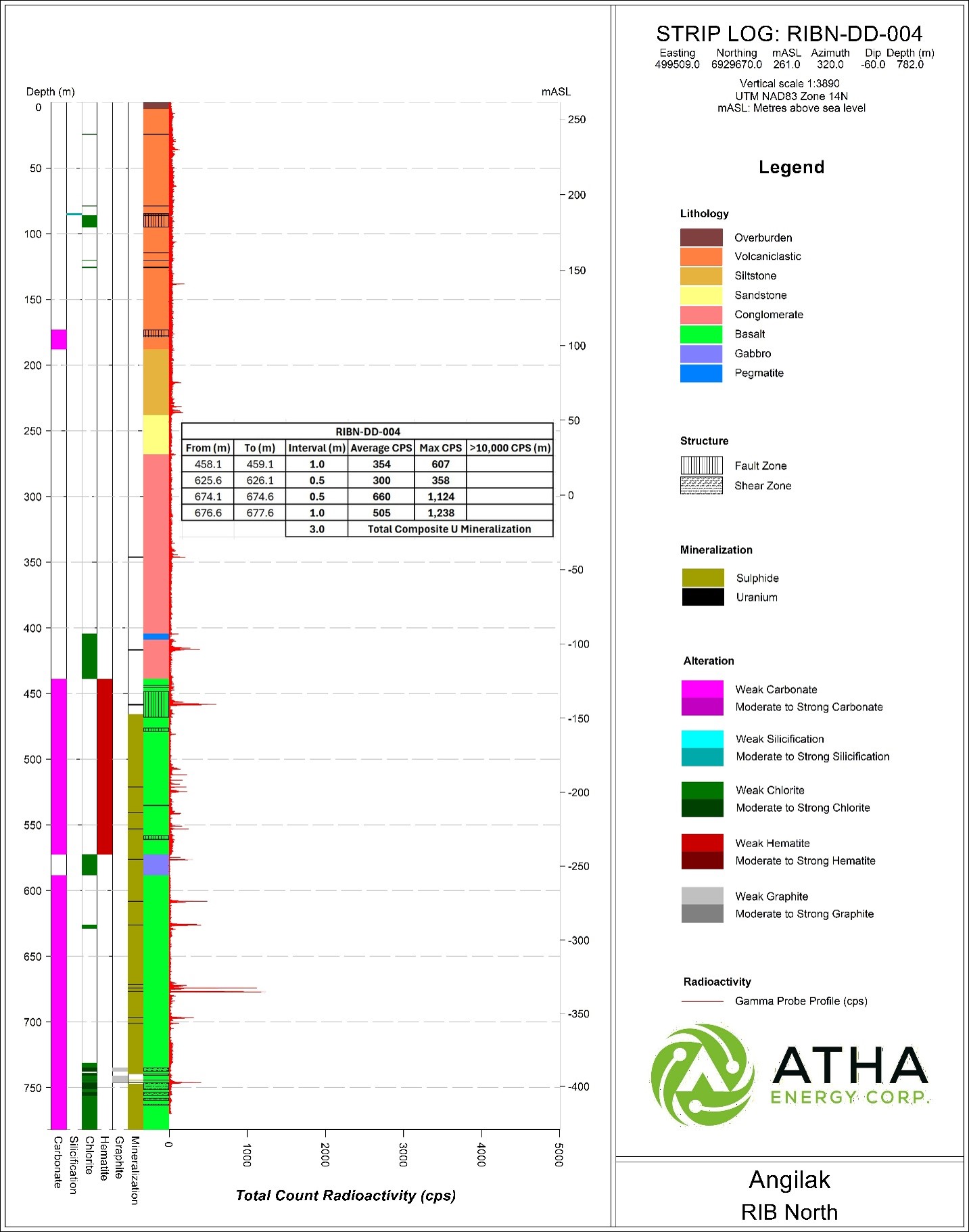Viewport: 969px width, 1232px height.
Task: Select the Radioactivity legend heading
Action: pos(717,982)
